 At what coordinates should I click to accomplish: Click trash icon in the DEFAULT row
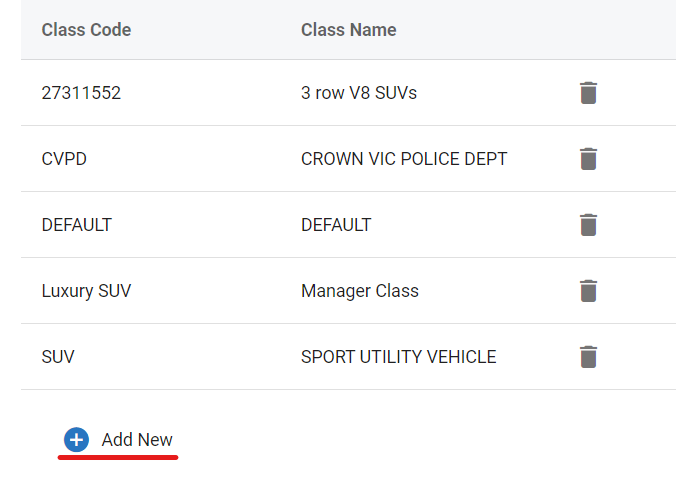coord(589,225)
